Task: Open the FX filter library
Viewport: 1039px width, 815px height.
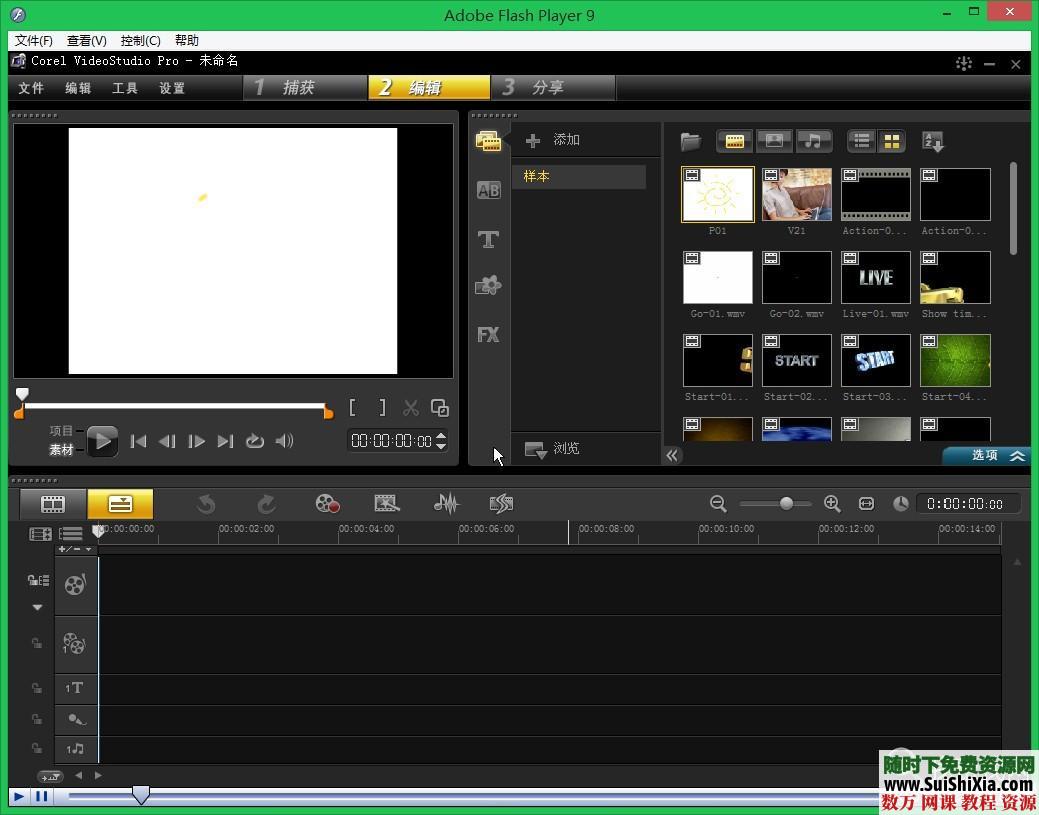Action: pyautogui.click(x=488, y=335)
